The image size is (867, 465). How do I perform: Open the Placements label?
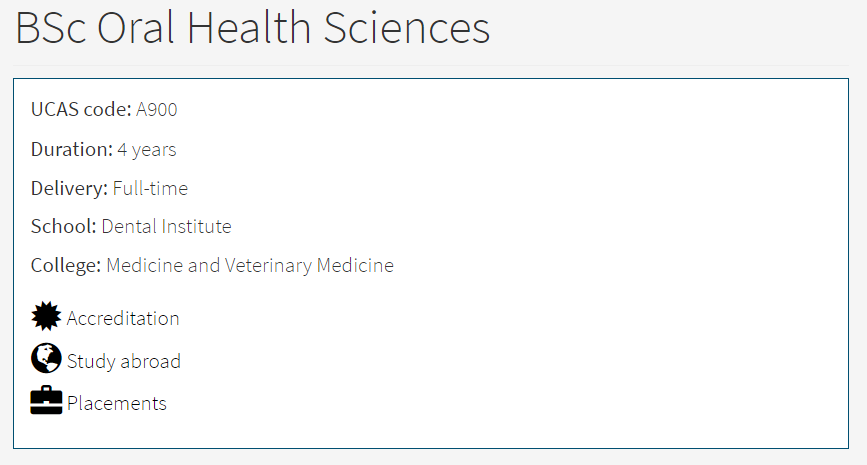click(117, 403)
